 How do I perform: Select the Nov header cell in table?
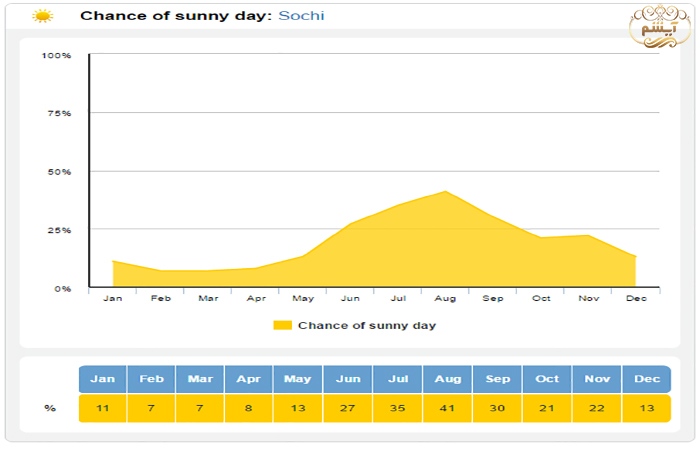[597, 379]
